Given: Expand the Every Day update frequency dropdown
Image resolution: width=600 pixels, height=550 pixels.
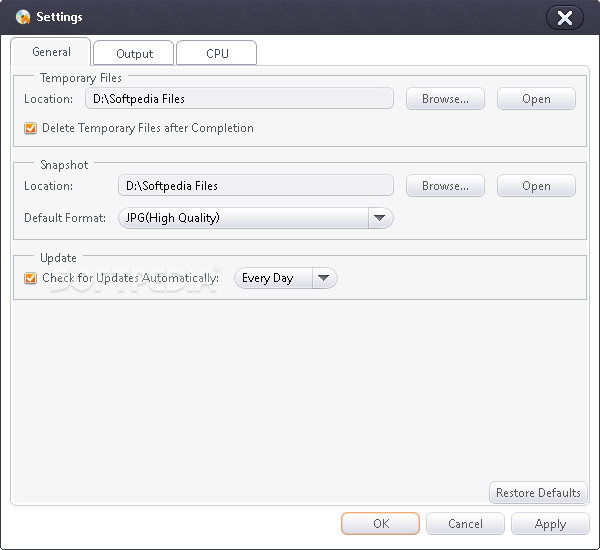Looking at the screenshot, I should [x=325, y=279].
